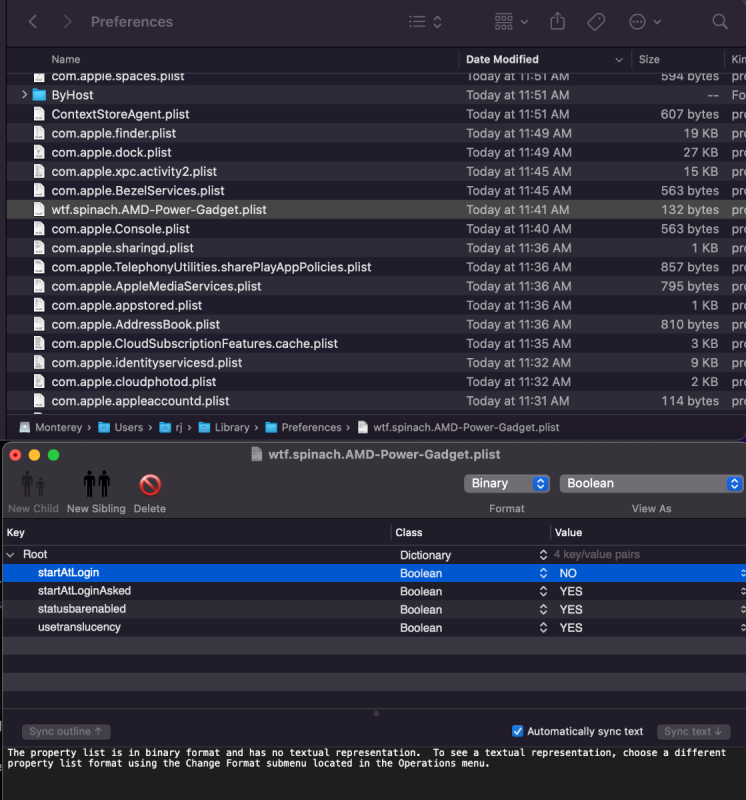Click the com.apple.Console.plist document icon
This screenshot has height=800, width=746.
pos(39,229)
